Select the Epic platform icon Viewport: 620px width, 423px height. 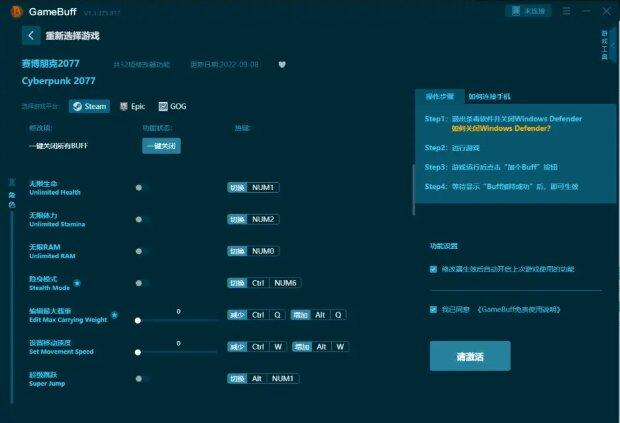[124, 106]
